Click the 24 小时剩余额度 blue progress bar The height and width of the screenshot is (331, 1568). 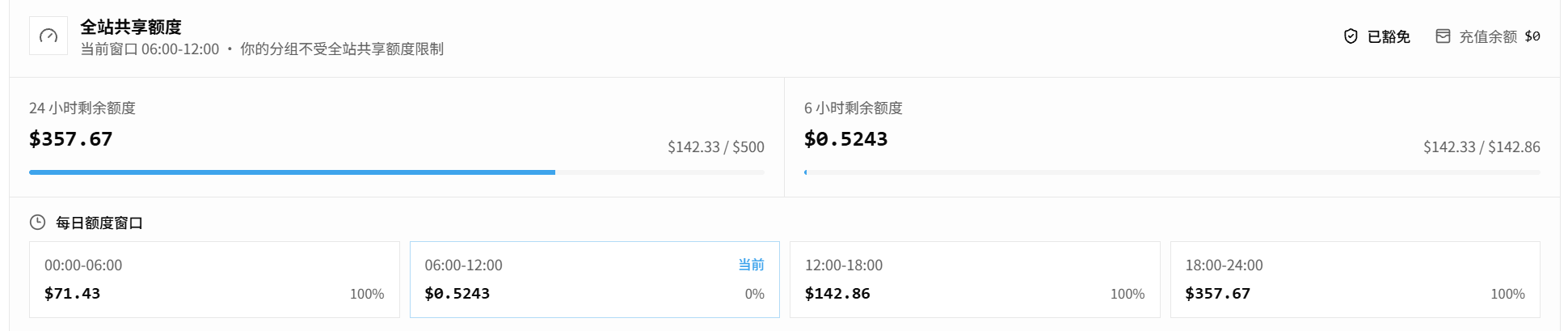[397, 172]
